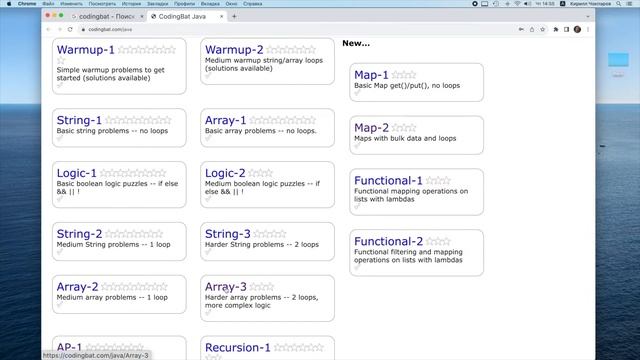
Task: Click 'Maps with bulk data and loops' text
Action: coord(405,138)
